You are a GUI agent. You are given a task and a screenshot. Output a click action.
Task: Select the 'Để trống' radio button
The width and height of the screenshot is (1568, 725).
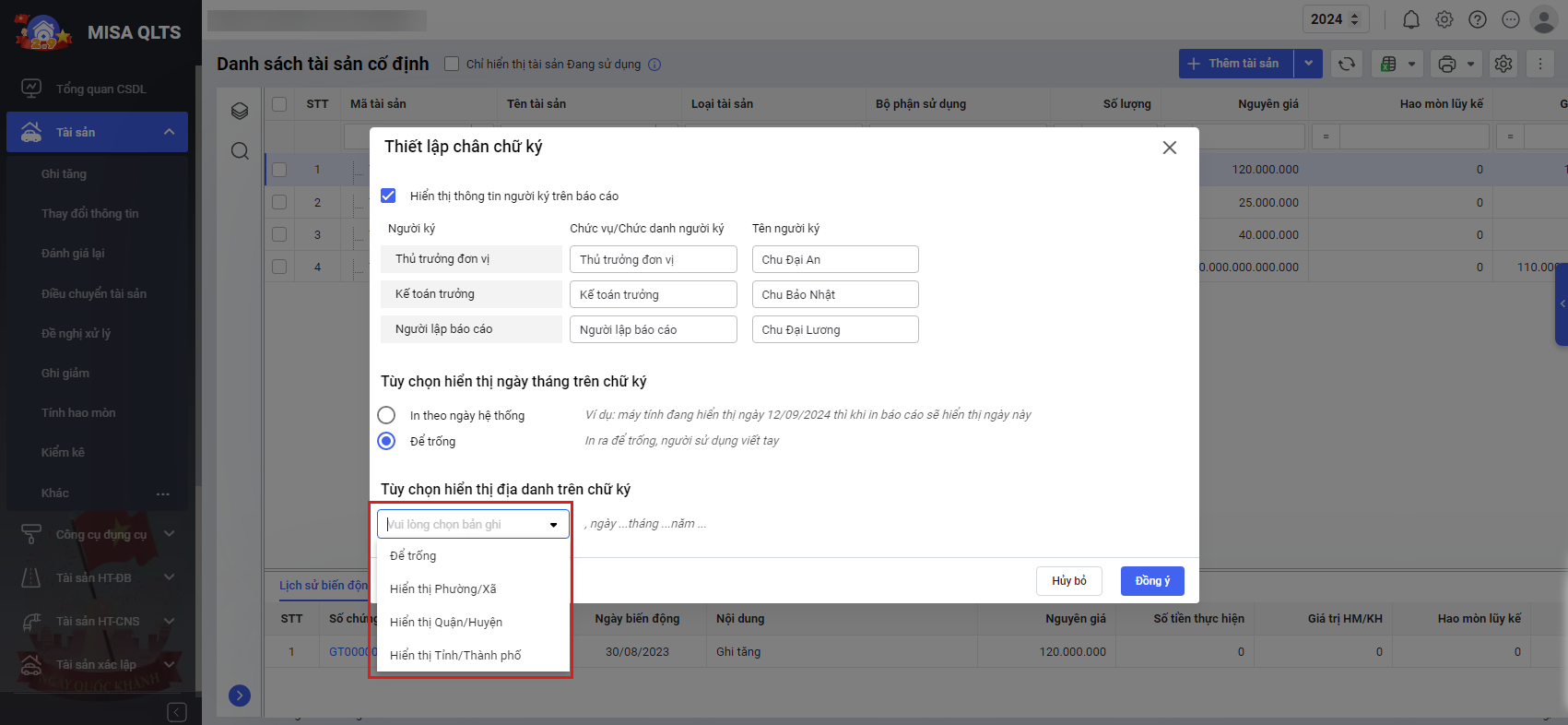pyautogui.click(x=386, y=441)
